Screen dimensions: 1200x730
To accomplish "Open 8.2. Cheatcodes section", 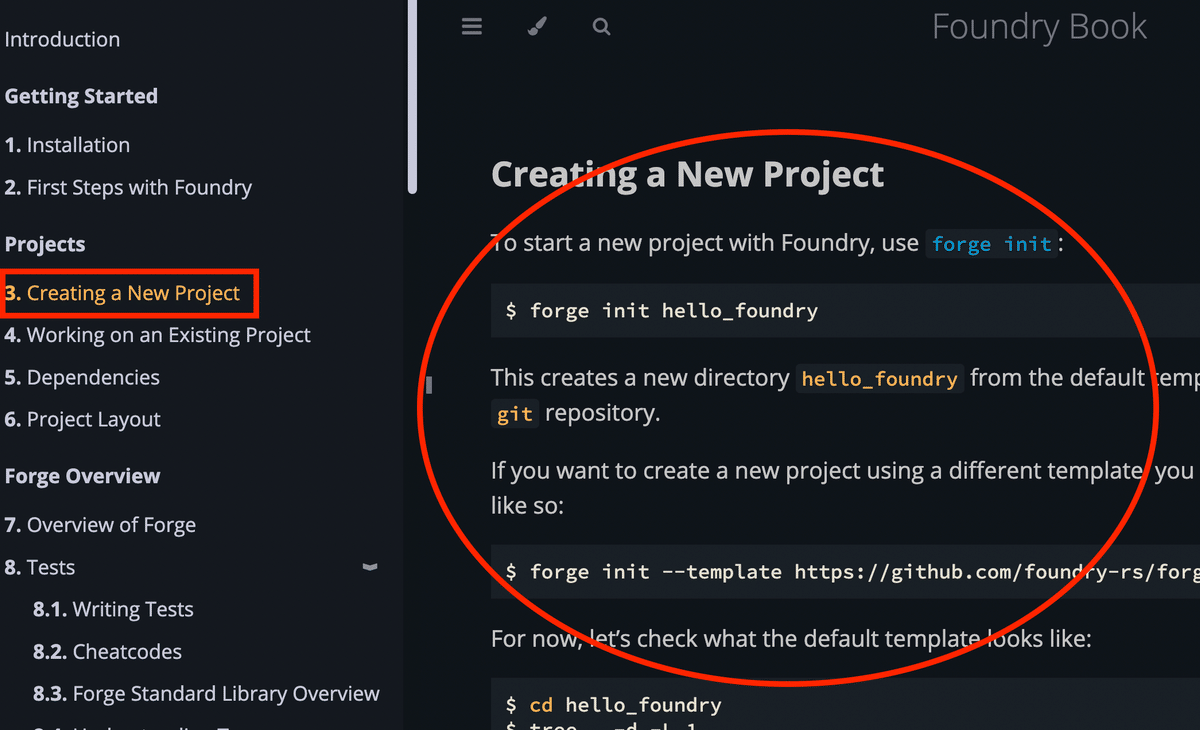I will click(107, 651).
